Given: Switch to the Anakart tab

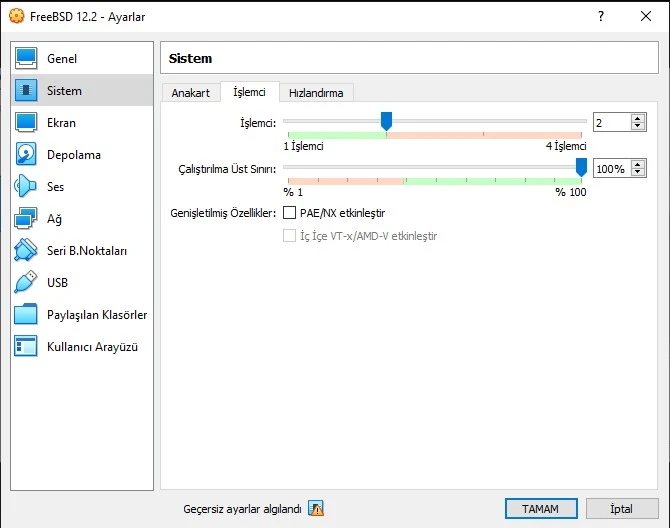Looking at the screenshot, I should point(191,93).
